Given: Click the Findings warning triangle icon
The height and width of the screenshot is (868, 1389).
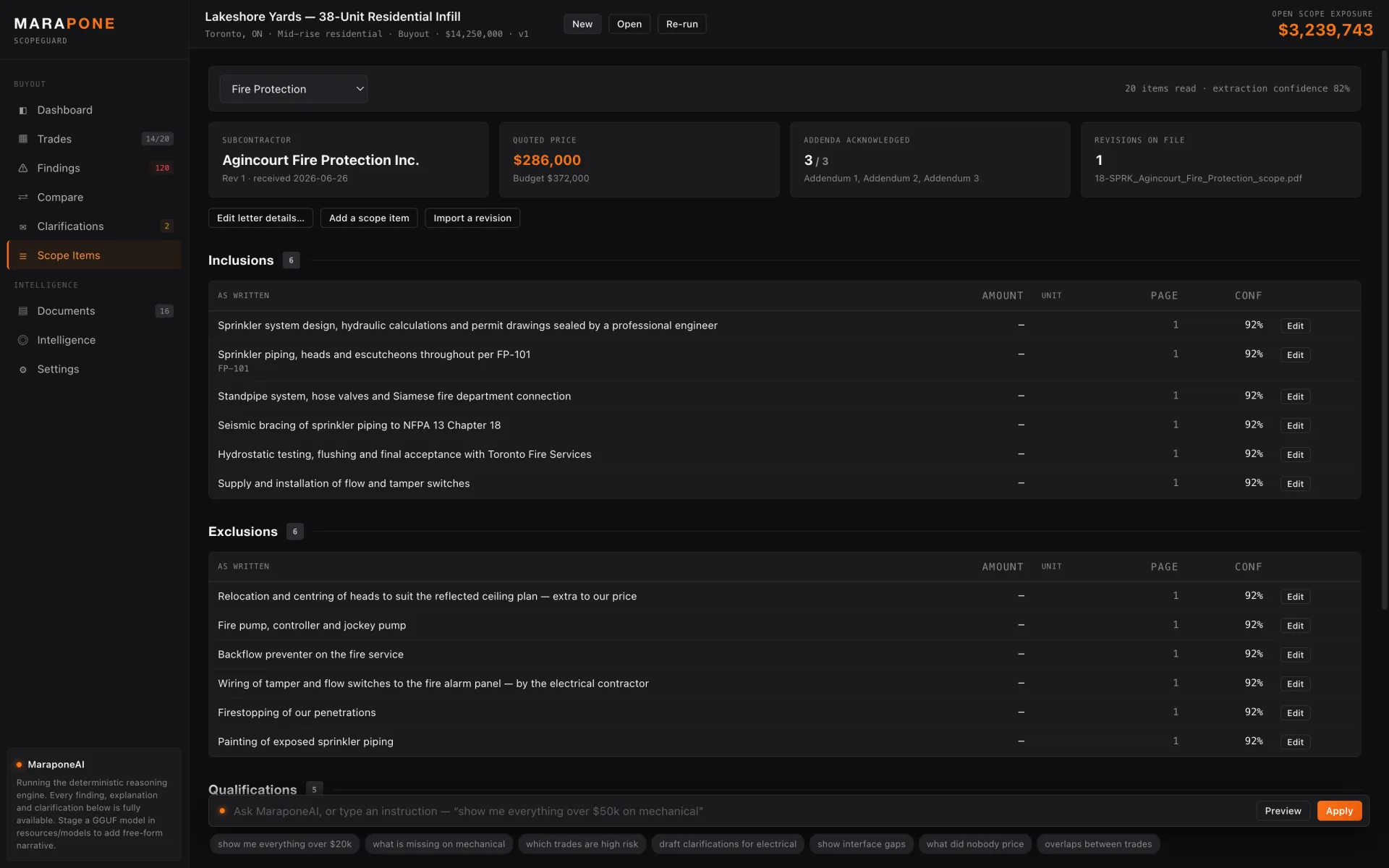Looking at the screenshot, I should click(23, 168).
